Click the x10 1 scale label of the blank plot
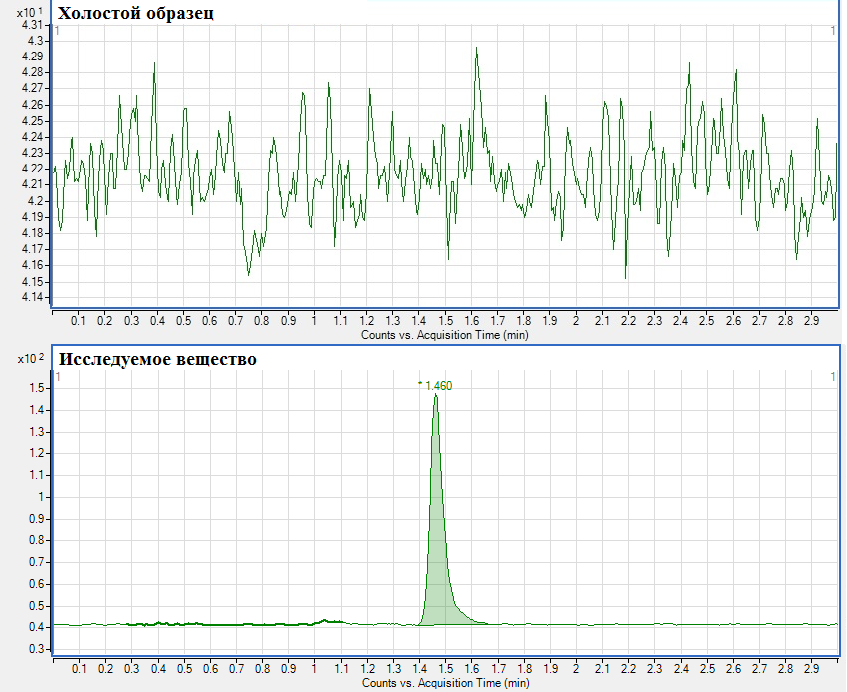The height and width of the screenshot is (692, 847). pos(30,13)
